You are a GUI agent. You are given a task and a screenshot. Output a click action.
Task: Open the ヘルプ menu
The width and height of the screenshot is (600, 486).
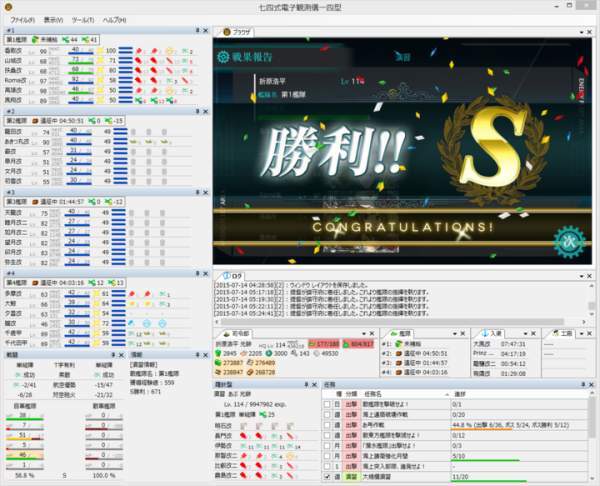[114, 20]
